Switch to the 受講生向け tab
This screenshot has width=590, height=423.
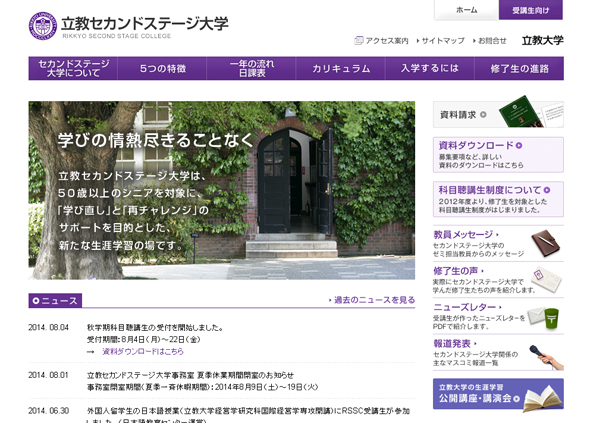[x=531, y=10]
